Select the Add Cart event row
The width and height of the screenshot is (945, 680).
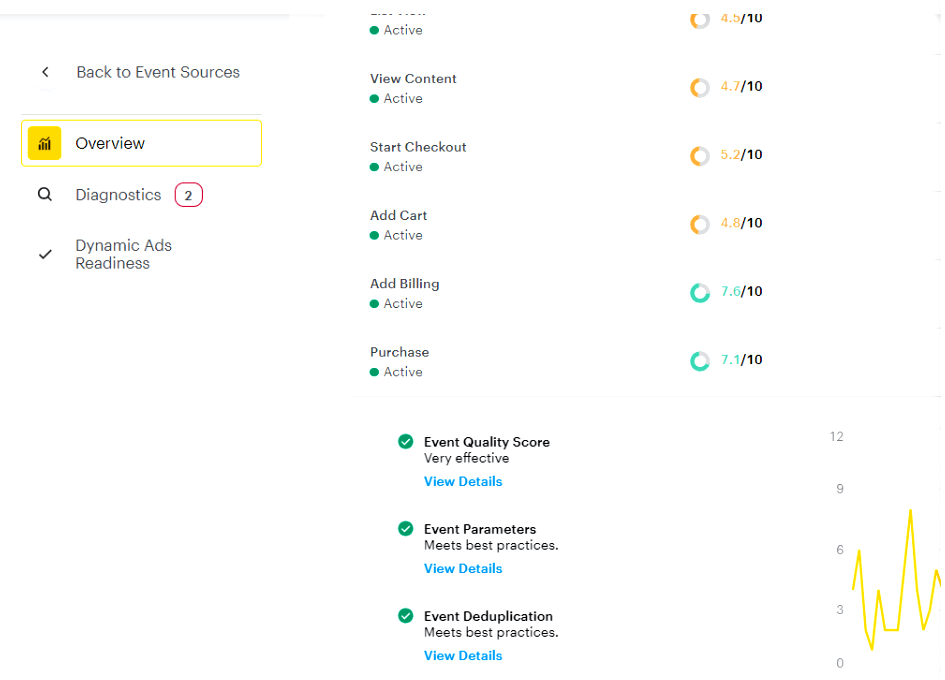(x=645, y=225)
